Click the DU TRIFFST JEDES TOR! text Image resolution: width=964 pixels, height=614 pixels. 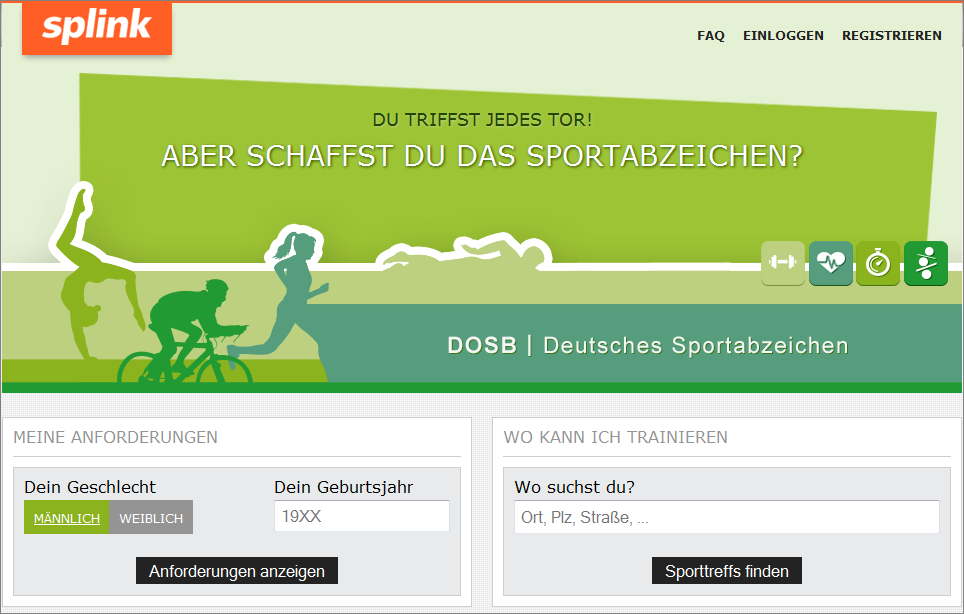click(x=483, y=119)
